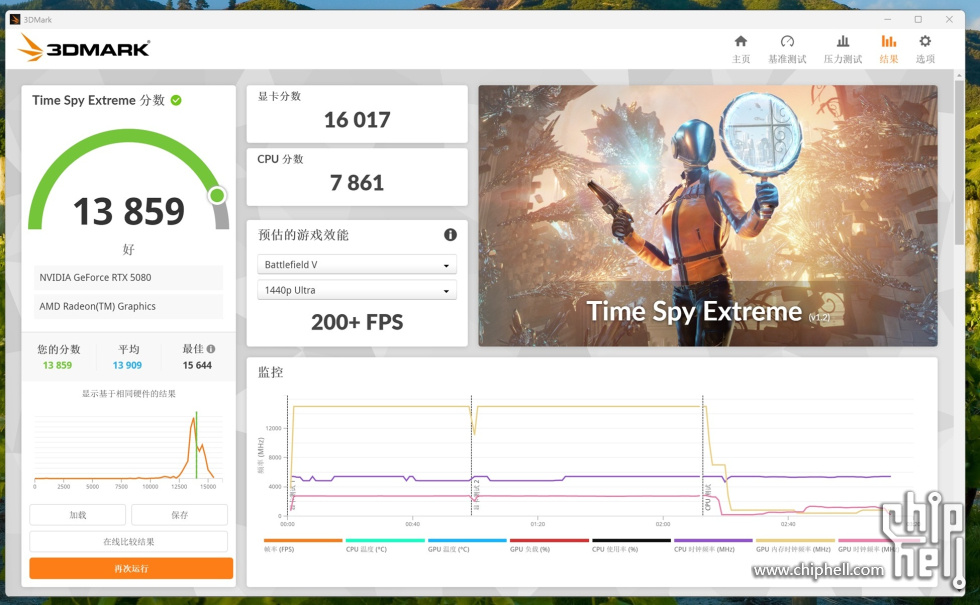The image size is (980, 605).
Task: Click the Time Spy Extreme preview image
Action: point(708,216)
